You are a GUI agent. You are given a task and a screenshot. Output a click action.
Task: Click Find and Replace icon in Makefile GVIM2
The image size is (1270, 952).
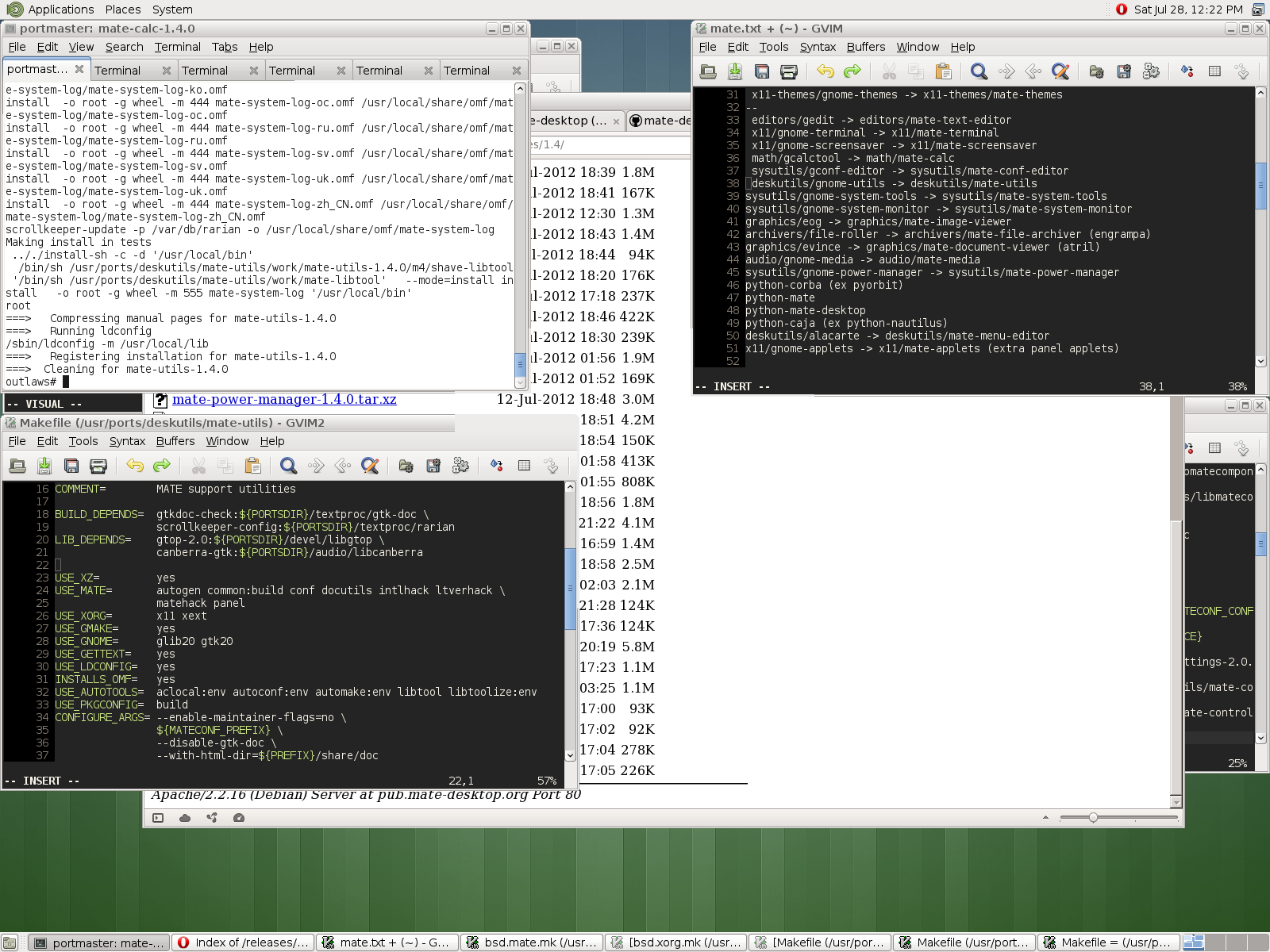[370, 466]
